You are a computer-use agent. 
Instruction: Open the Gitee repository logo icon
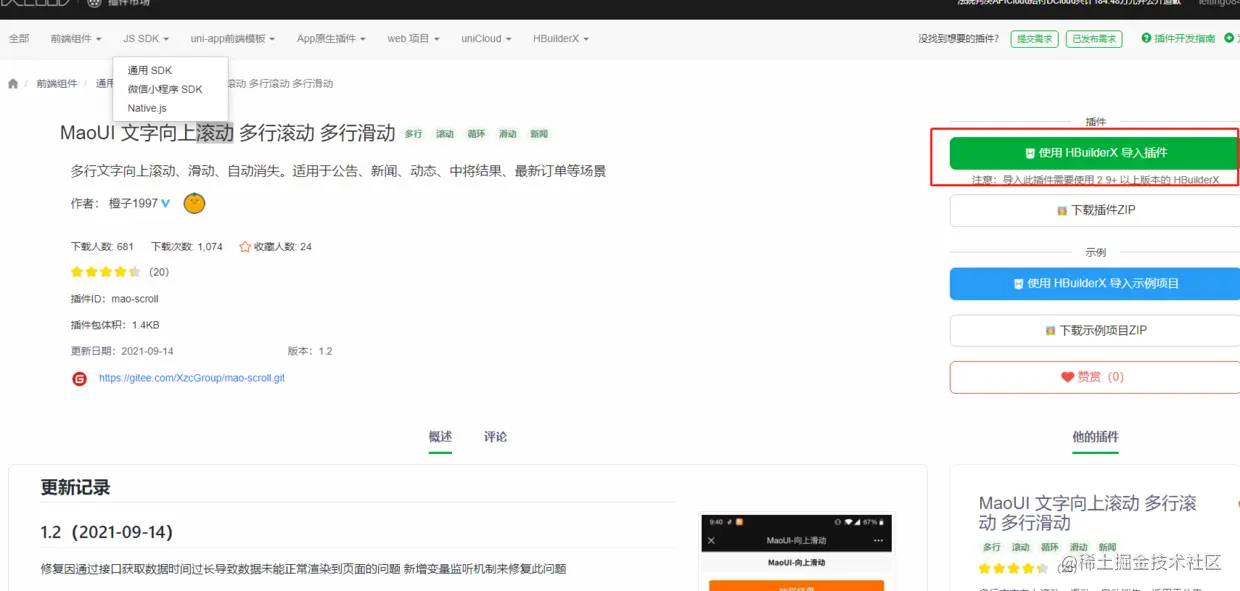pyautogui.click(x=80, y=379)
